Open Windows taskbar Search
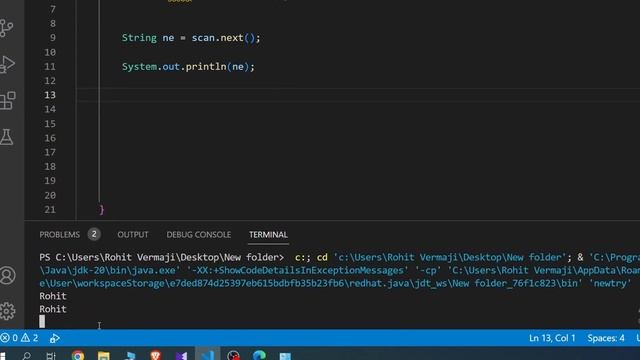Screen dimensions: 640x360 [x=27, y=356]
